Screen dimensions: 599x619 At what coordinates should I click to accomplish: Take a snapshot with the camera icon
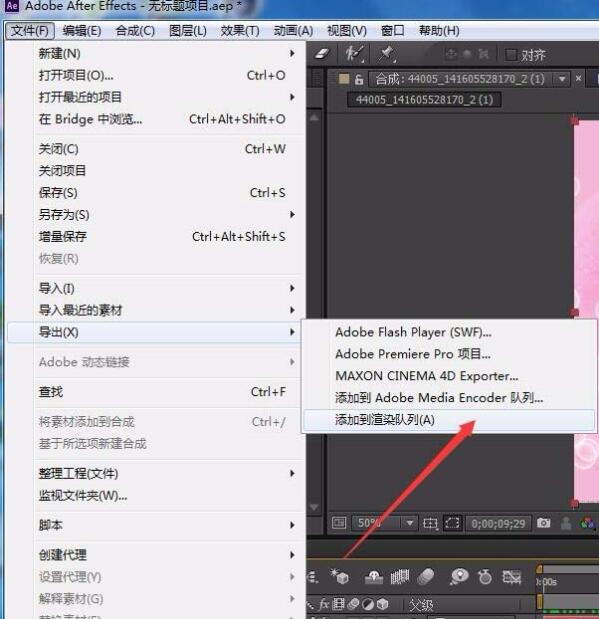point(543,523)
